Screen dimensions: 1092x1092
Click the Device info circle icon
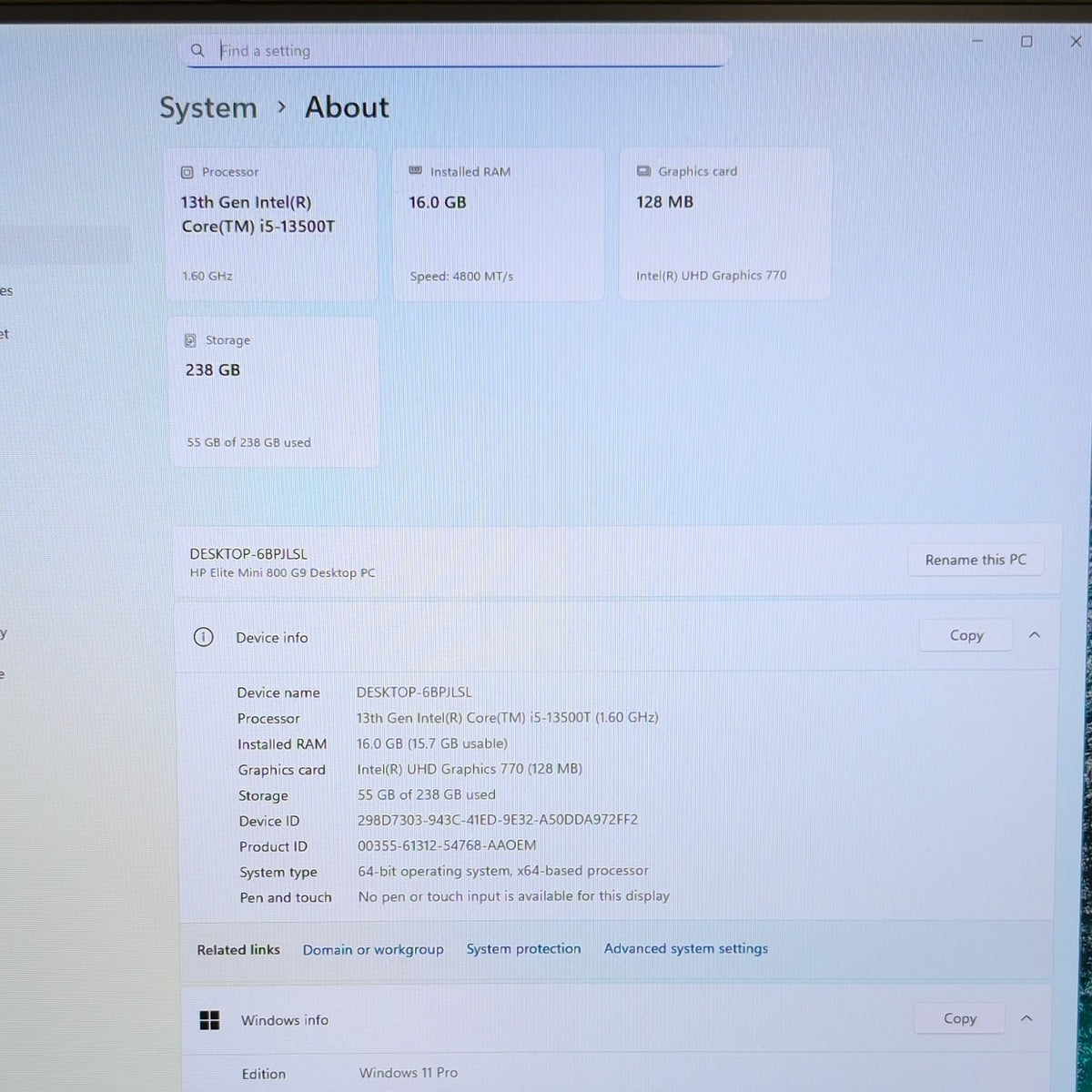(x=204, y=637)
